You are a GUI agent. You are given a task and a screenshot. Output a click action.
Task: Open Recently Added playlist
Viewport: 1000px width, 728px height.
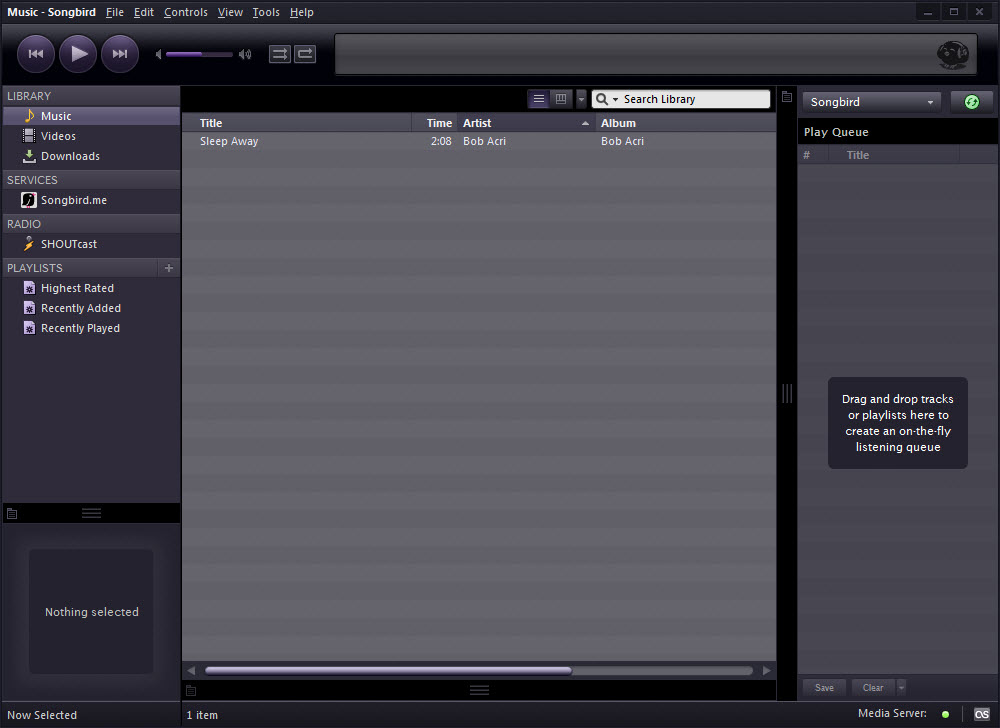[x=92, y=308]
